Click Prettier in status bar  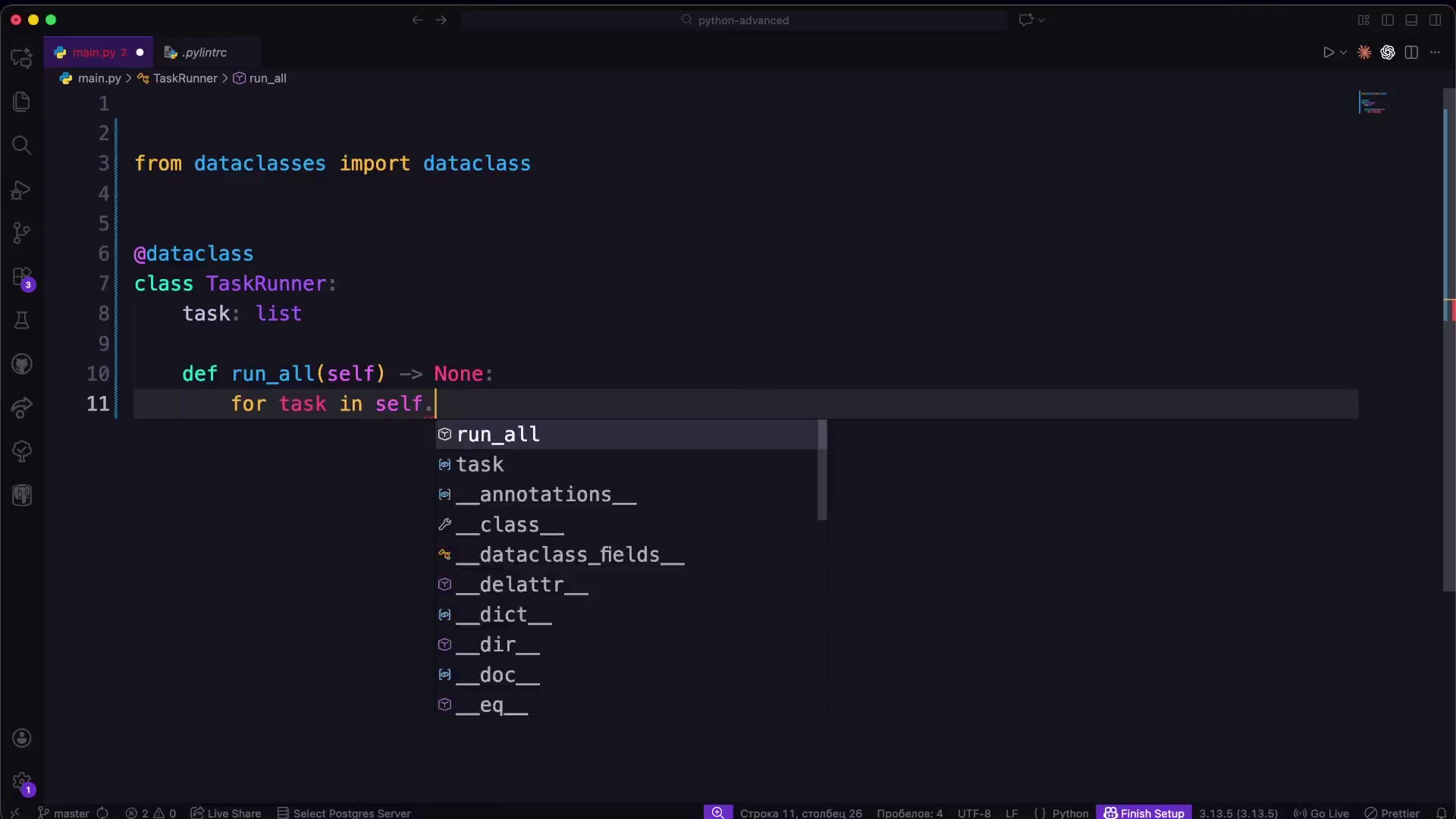[1392, 812]
